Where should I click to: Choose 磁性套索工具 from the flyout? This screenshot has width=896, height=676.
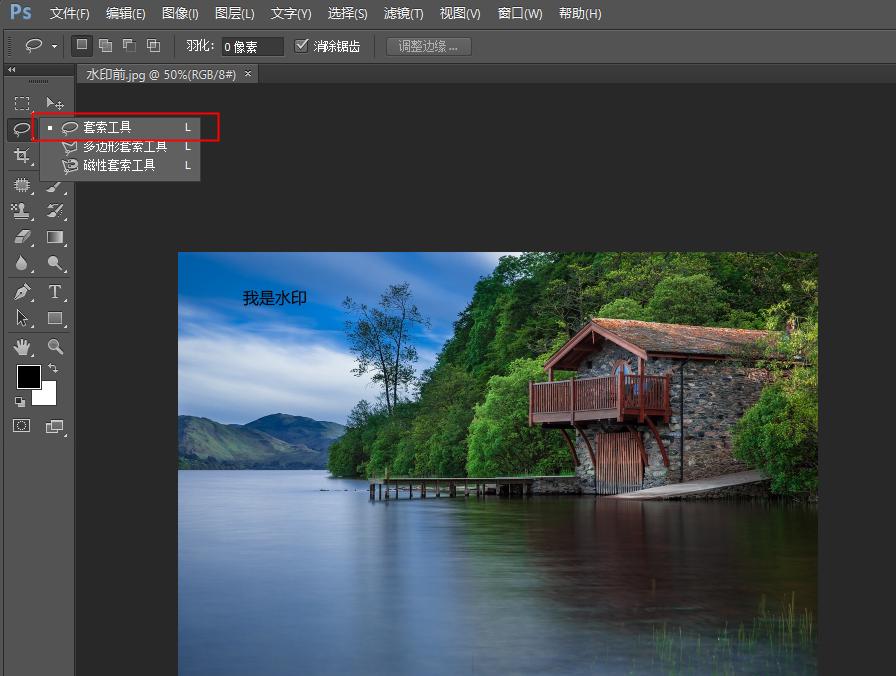click(x=119, y=166)
